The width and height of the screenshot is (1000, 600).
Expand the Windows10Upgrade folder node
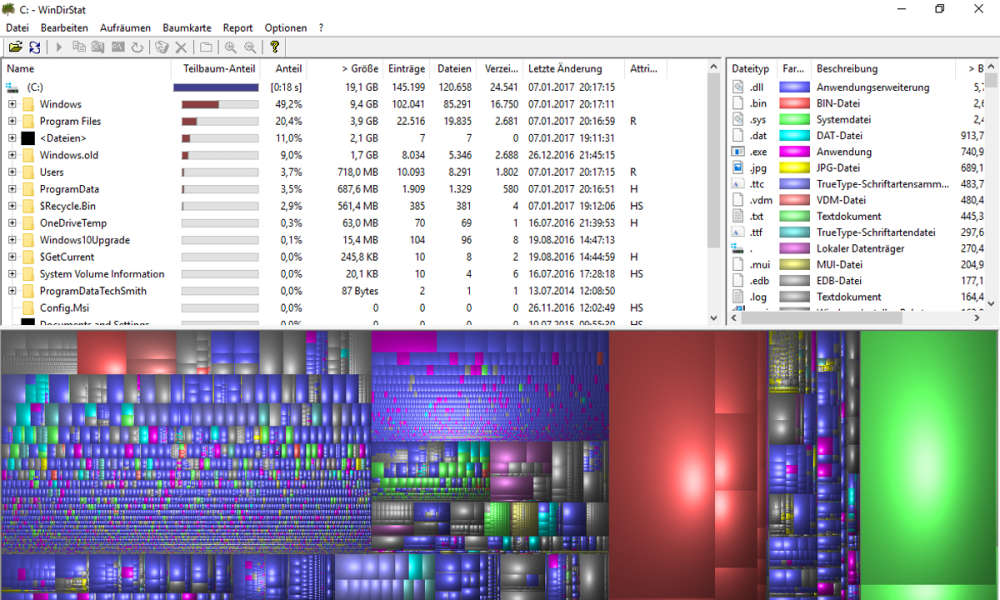[x=11, y=240]
